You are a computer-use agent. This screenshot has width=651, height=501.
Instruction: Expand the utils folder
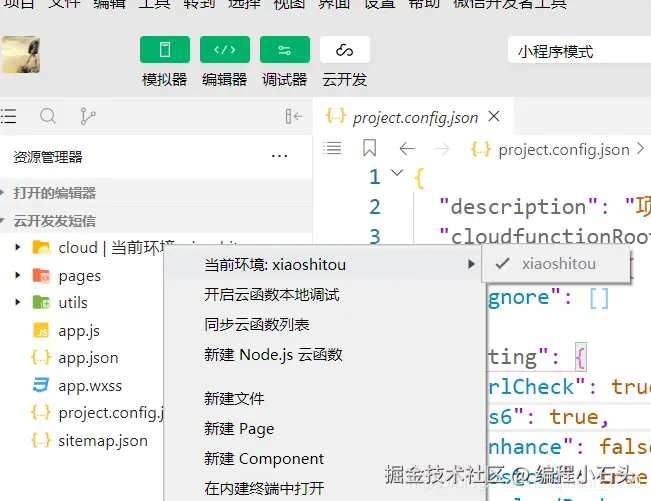[x=17, y=302]
